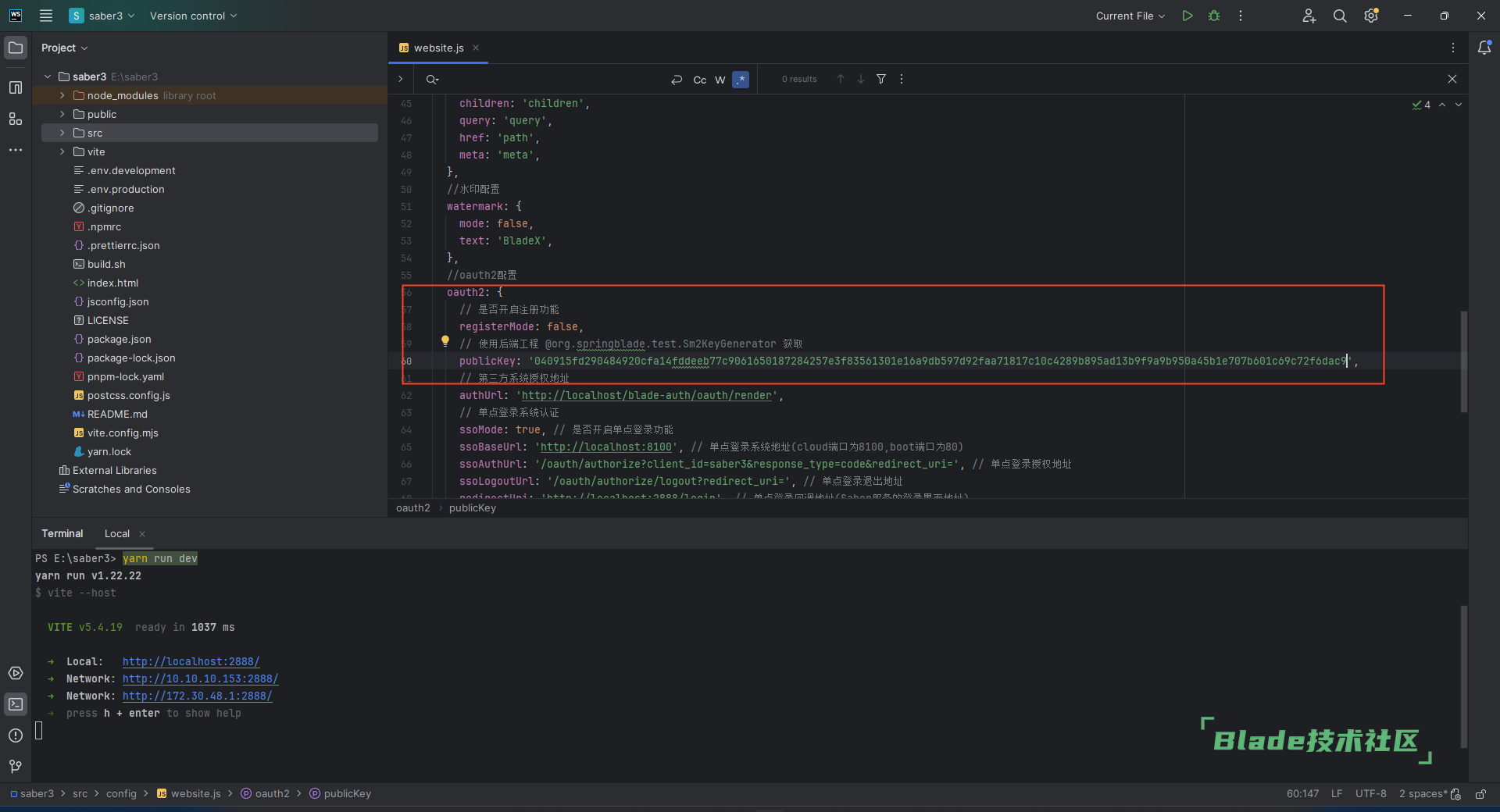
Task: Open 2 spaces indent settings
Action: click(x=1423, y=794)
